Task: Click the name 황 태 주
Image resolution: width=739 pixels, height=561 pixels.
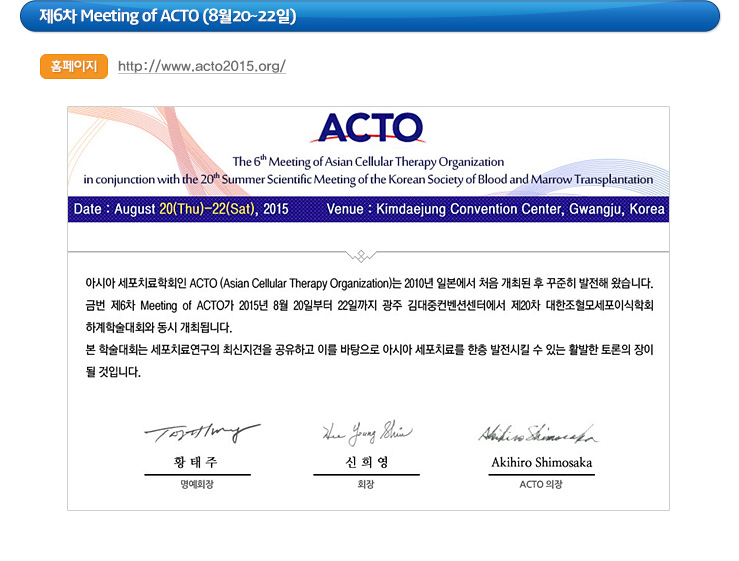Action: [196, 462]
